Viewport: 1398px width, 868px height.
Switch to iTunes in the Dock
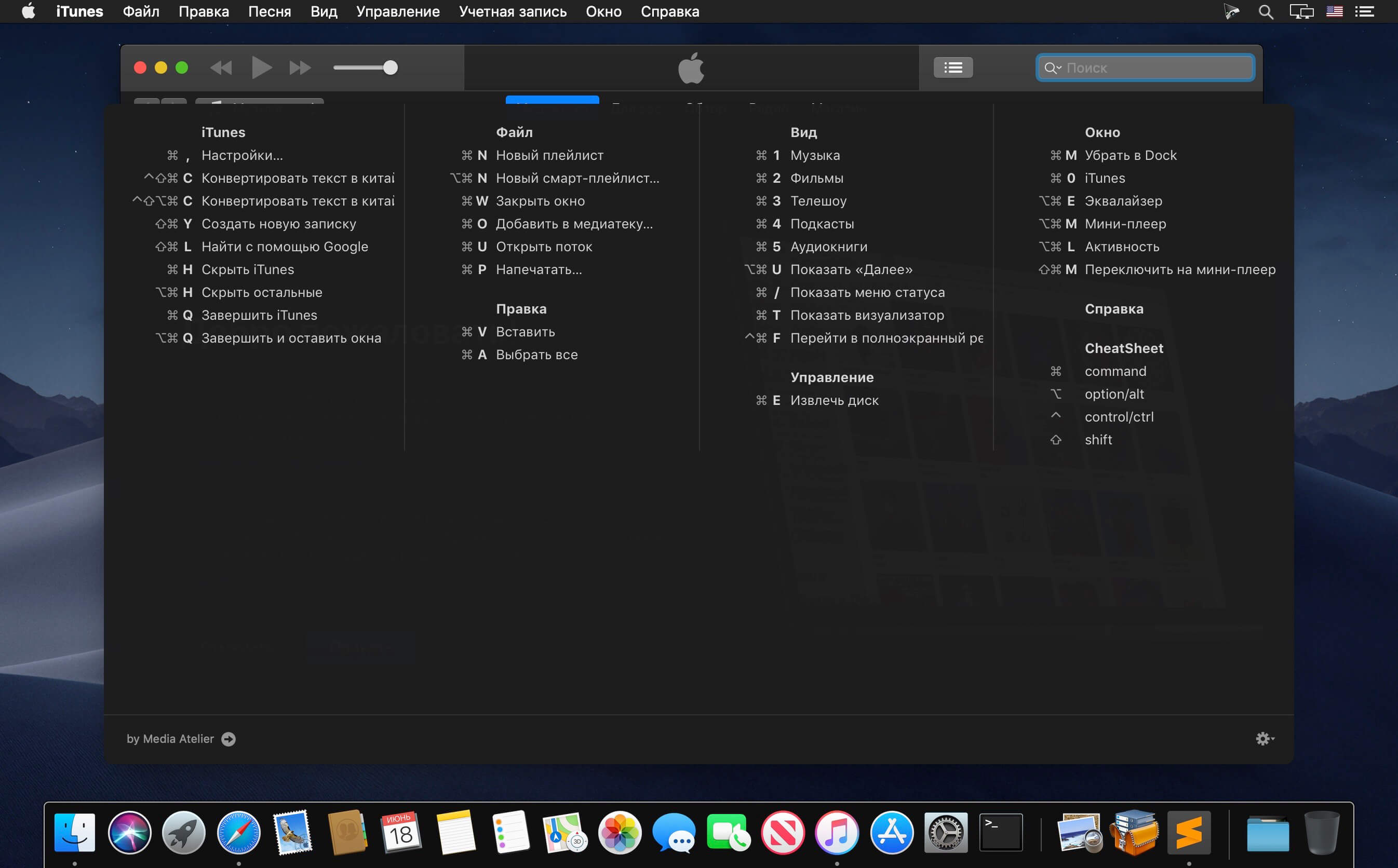click(x=837, y=832)
